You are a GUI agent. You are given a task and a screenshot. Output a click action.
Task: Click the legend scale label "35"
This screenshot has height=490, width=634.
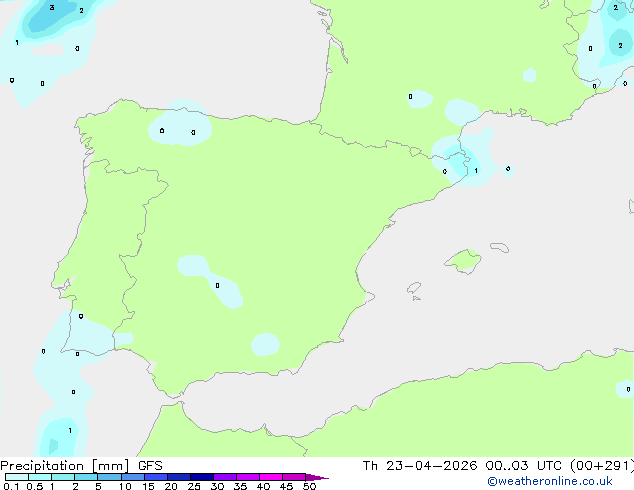click(x=240, y=486)
